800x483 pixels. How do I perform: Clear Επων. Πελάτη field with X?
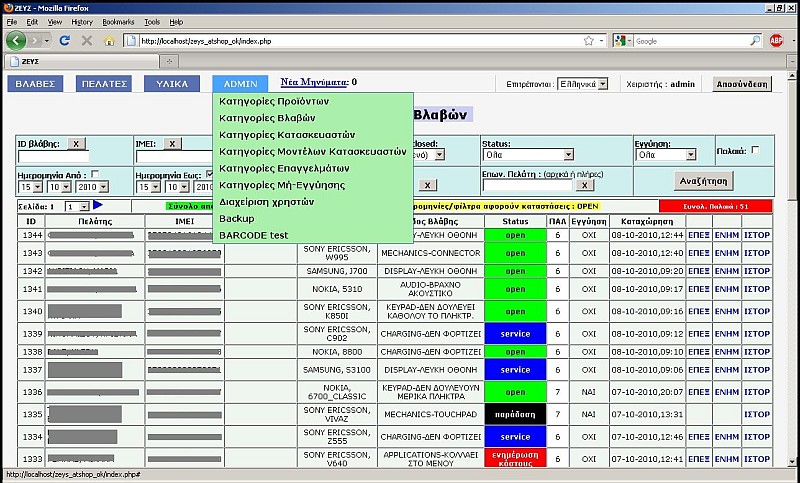pyautogui.click(x=585, y=185)
